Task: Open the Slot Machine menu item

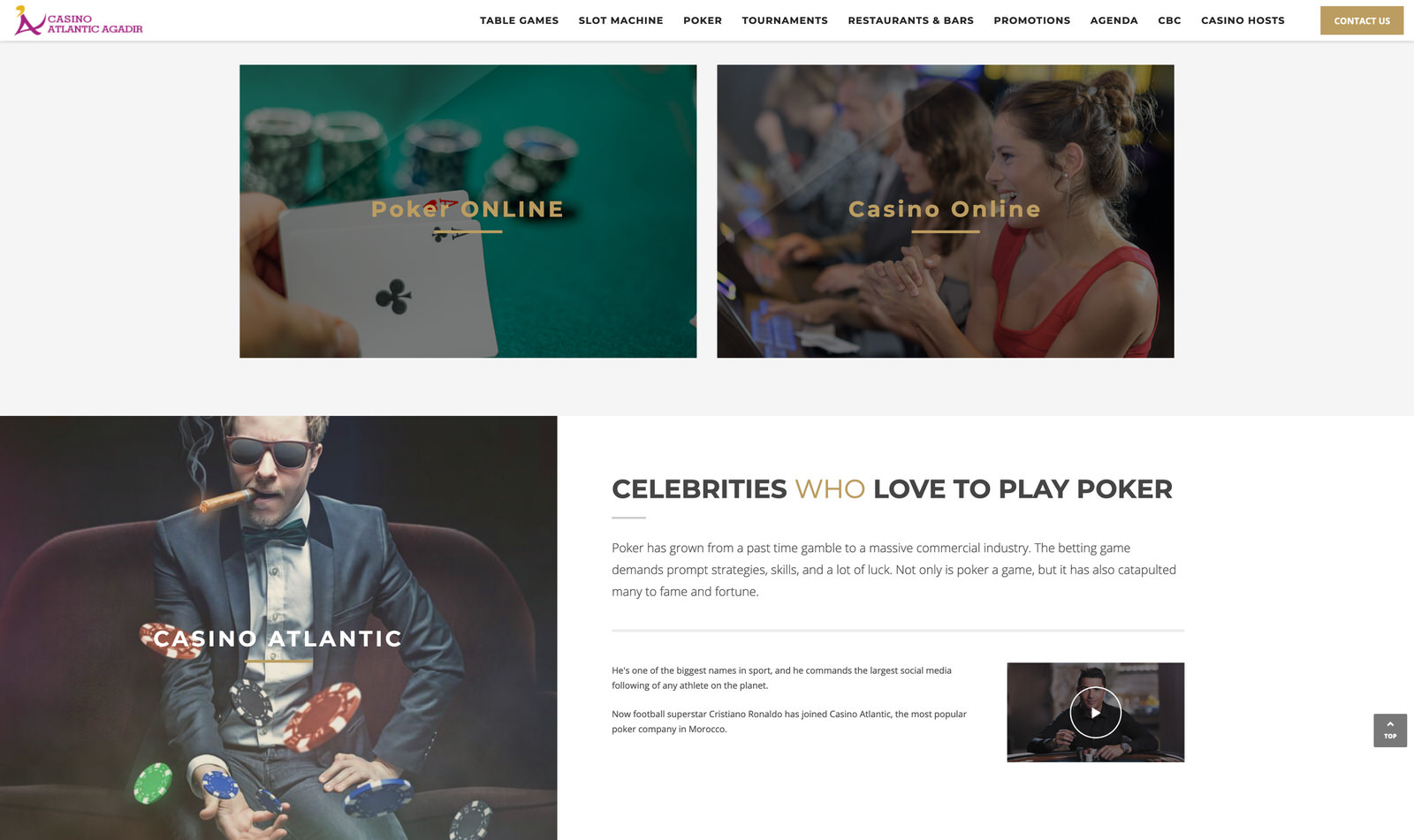Action: [x=620, y=20]
